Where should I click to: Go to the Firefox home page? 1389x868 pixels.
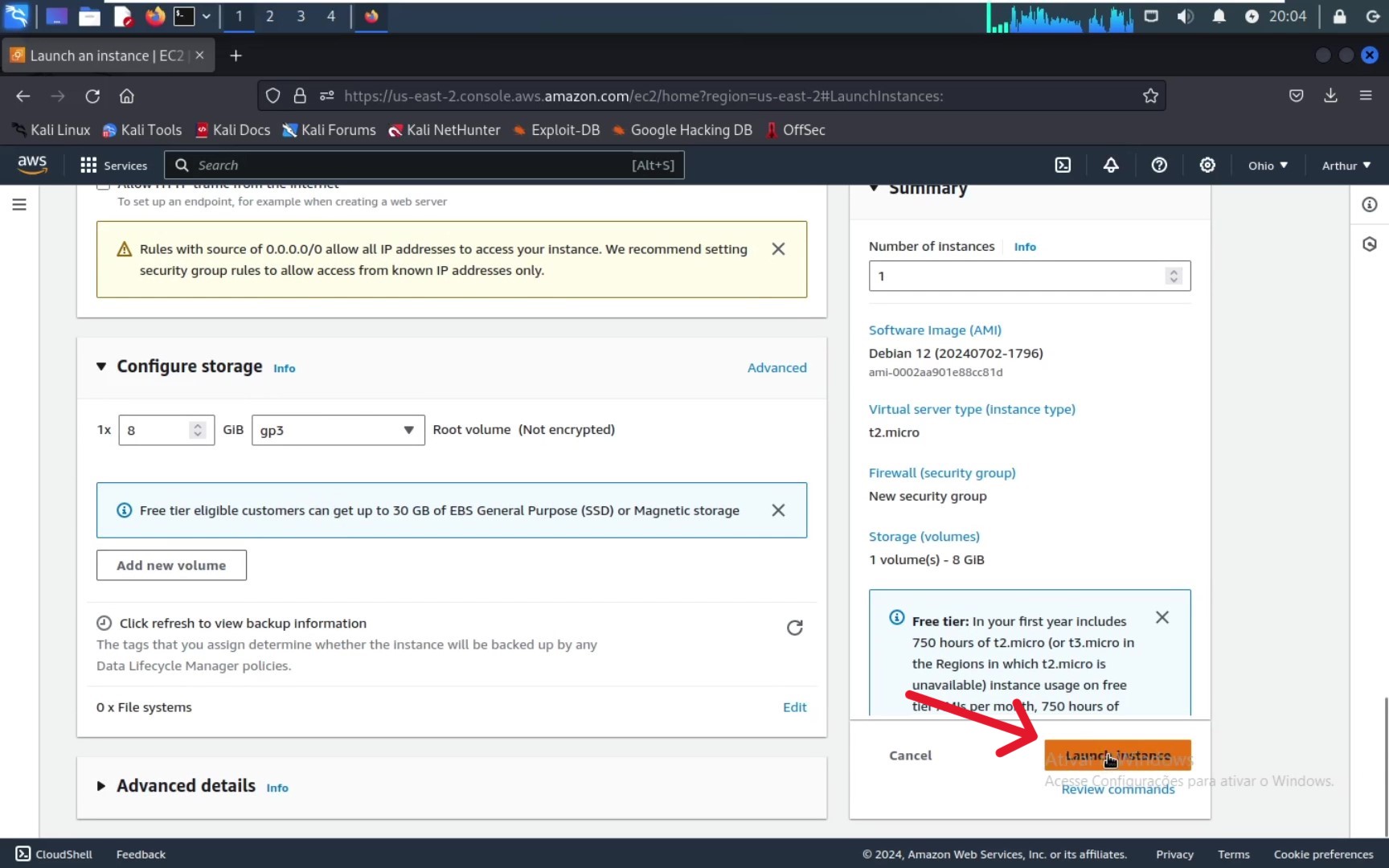pos(127,96)
